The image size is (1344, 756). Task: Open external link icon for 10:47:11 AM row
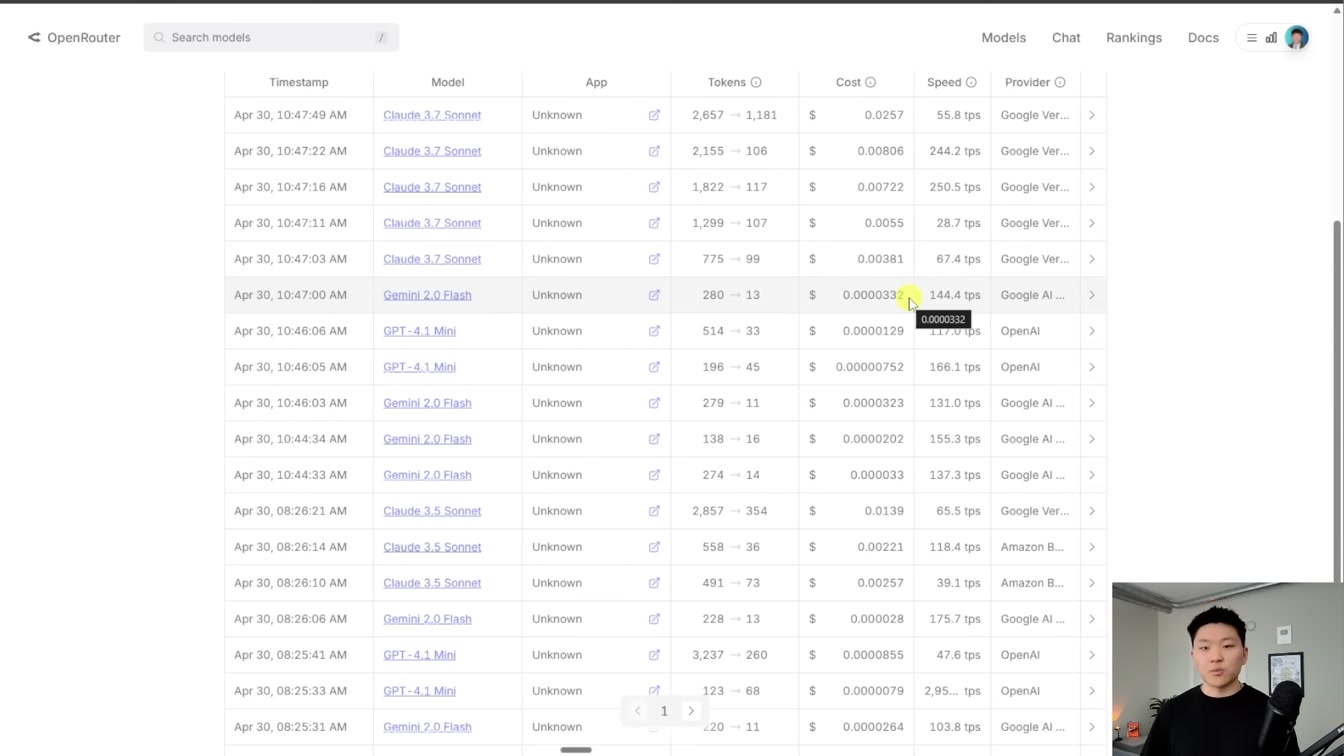click(654, 223)
